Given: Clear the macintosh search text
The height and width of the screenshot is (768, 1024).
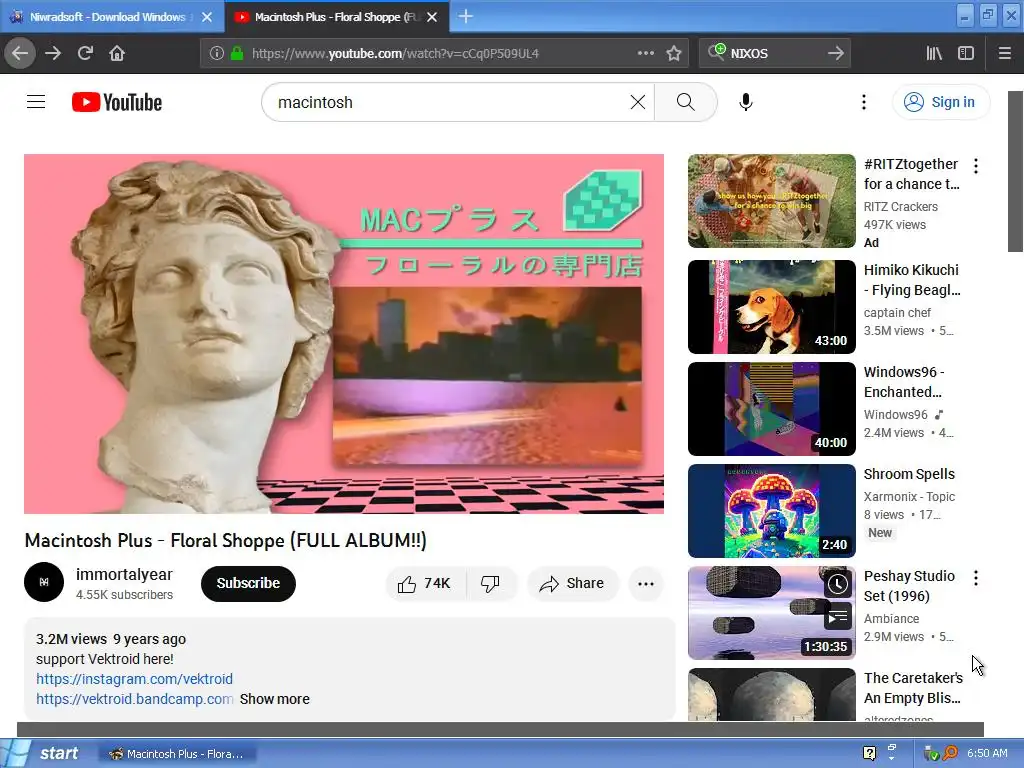Looking at the screenshot, I should pyautogui.click(x=637, y=102).
